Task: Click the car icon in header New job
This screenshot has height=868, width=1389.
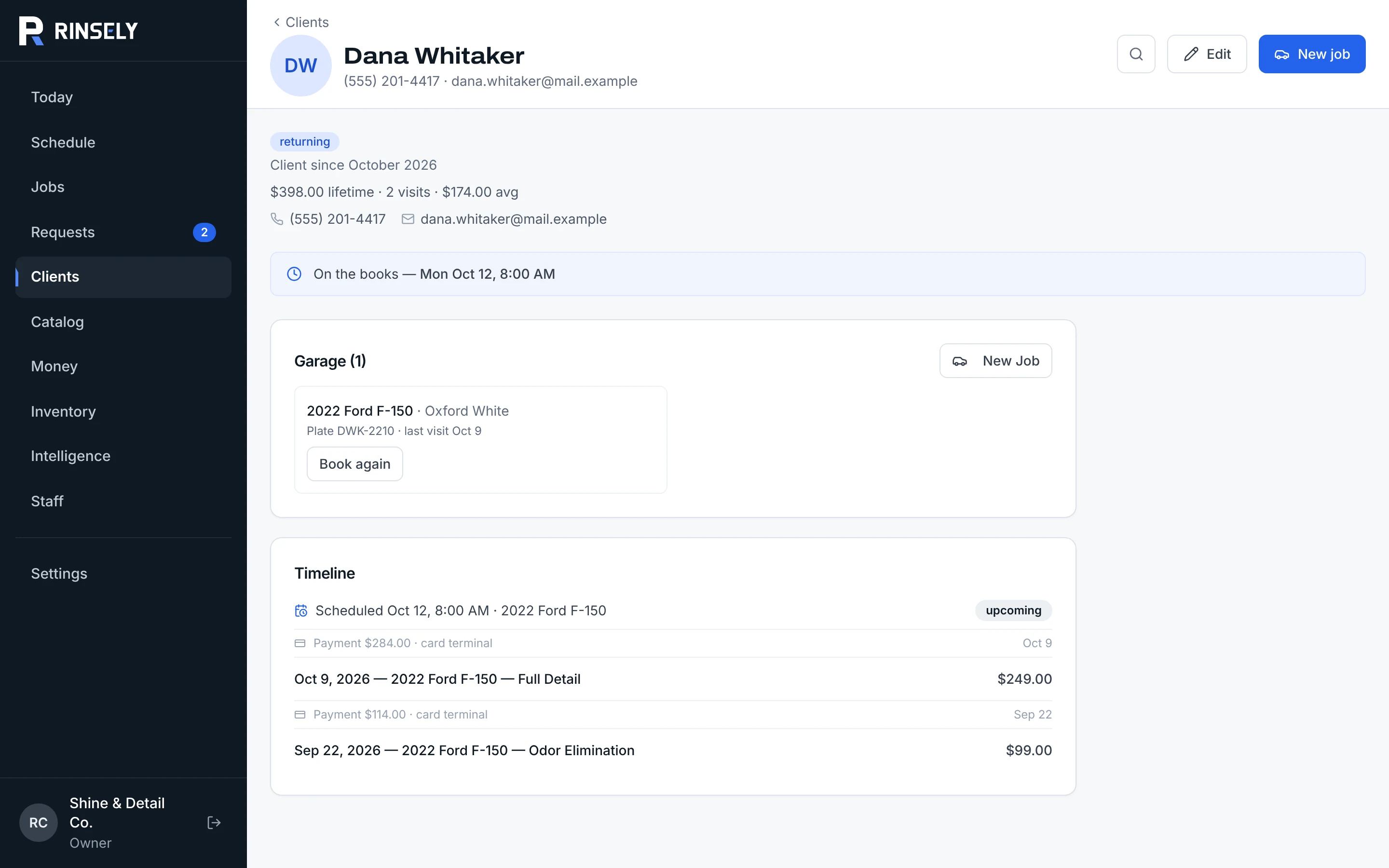Action: click(1281, 54)
